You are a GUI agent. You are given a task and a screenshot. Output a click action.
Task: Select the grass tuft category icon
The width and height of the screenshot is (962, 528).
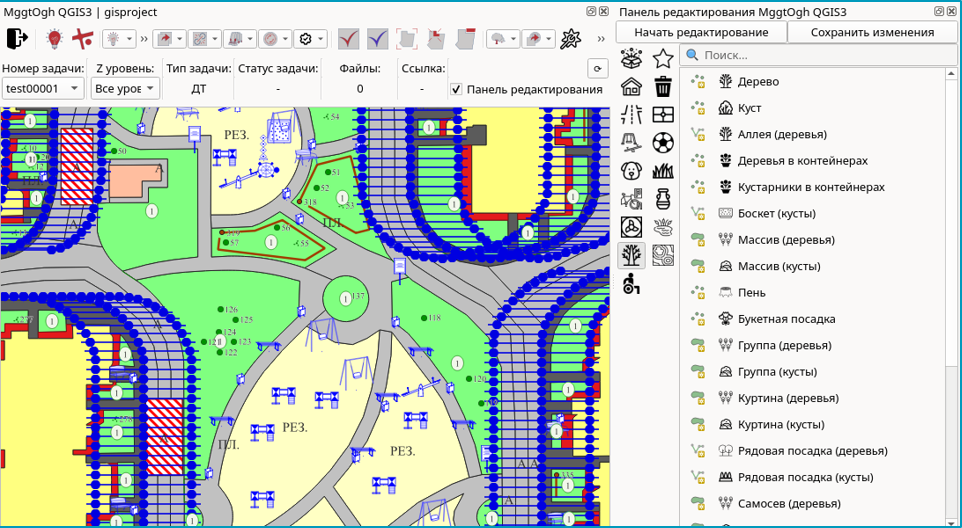(x=663, y=170)
